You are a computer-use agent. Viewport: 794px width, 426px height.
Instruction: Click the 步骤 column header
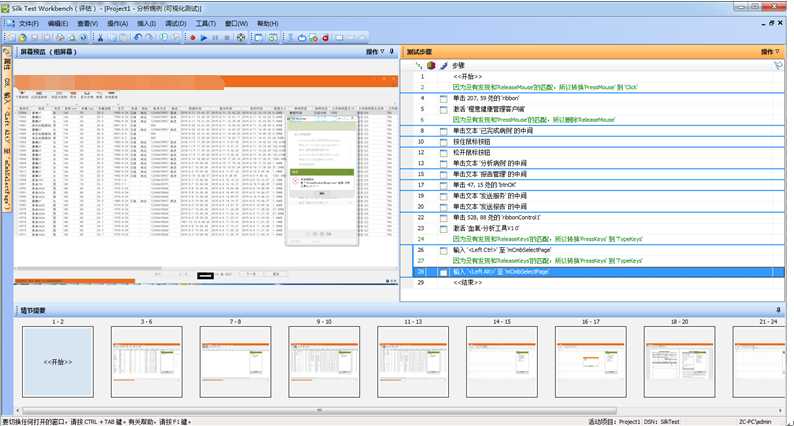tap(458, 66)
